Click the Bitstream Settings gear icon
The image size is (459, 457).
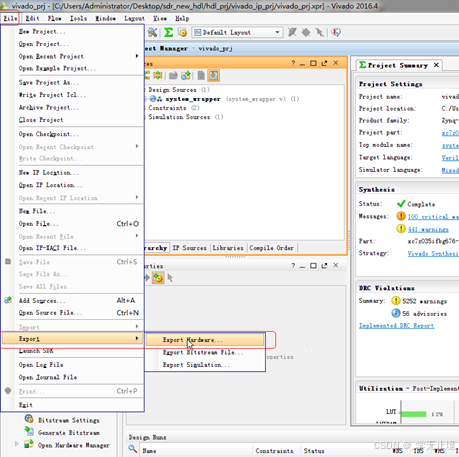point(29,419)
